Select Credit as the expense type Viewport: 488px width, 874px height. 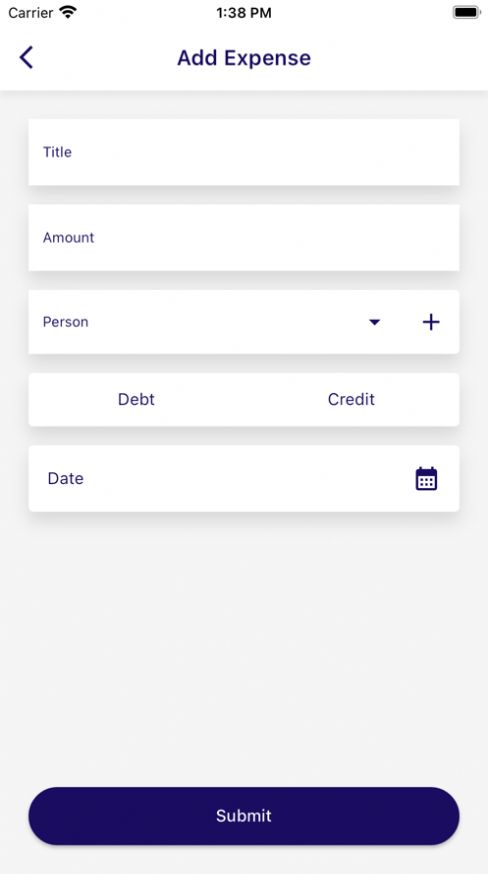click(x=351, y=400)
